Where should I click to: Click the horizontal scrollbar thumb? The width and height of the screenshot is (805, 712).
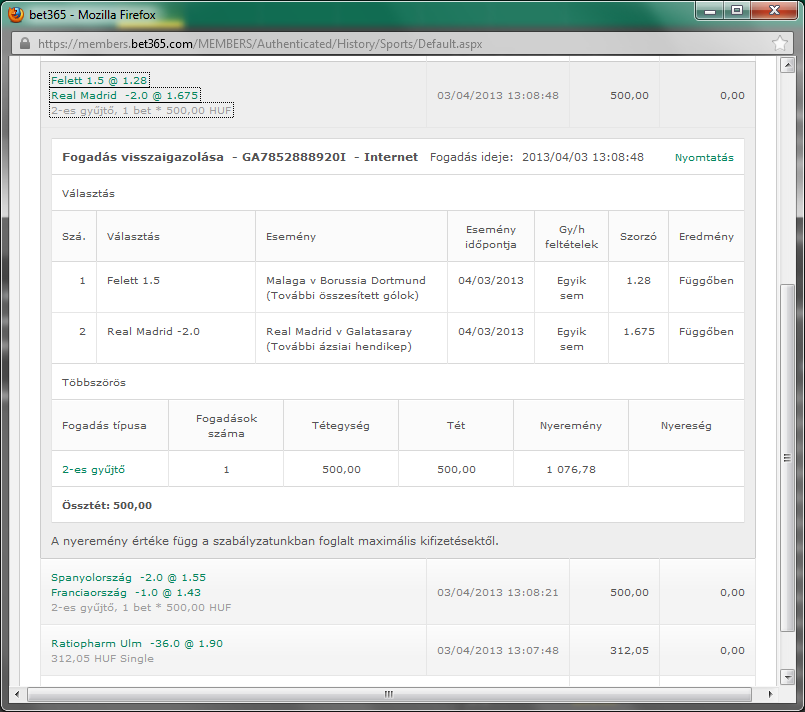[x=389, y=694]
